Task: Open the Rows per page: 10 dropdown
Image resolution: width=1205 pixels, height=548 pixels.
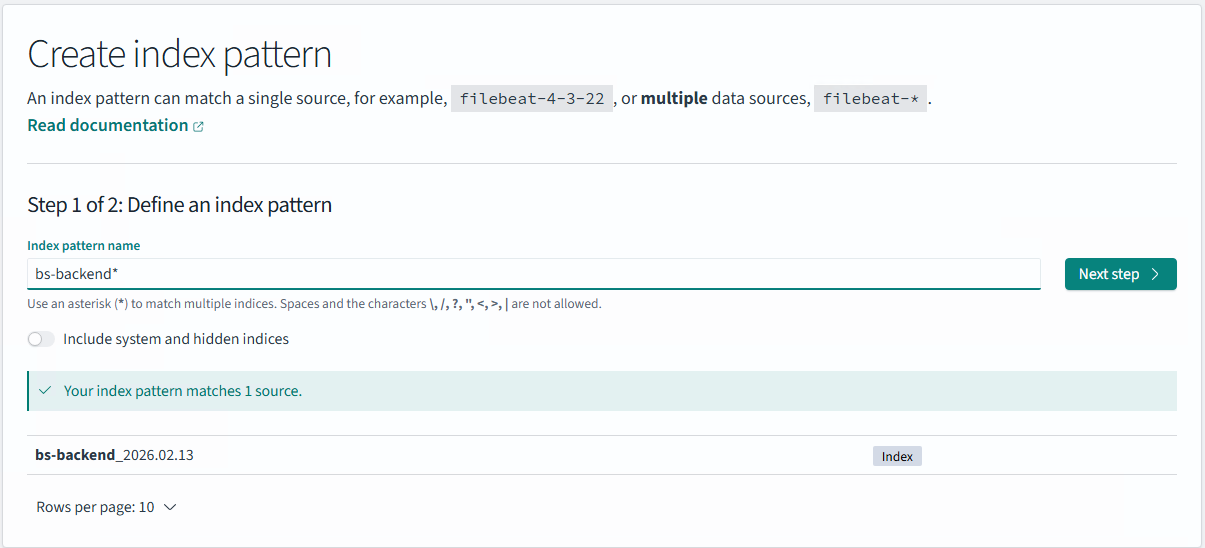Action: click(x=106, y=507)
